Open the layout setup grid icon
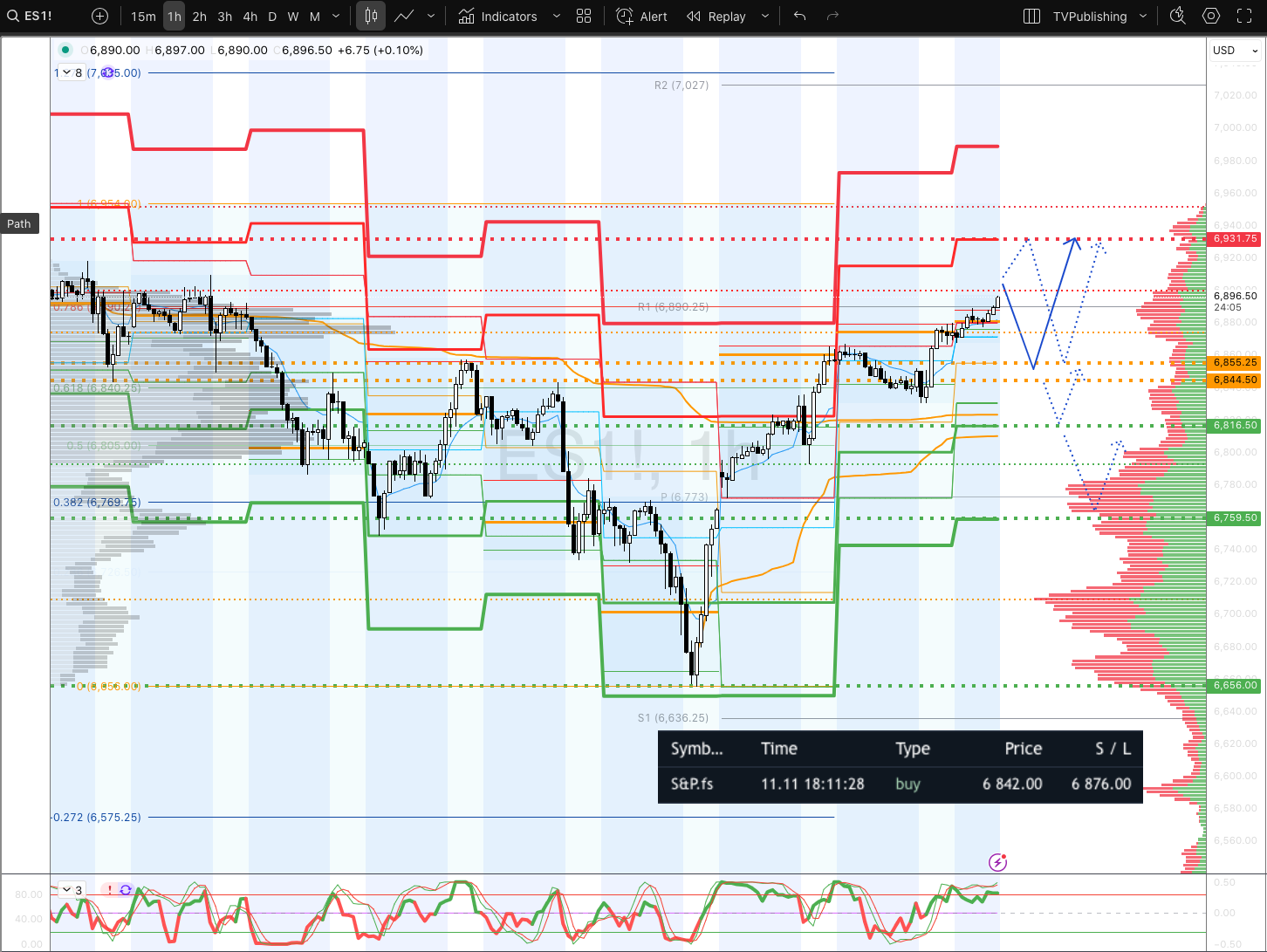The height and width of the screenshot is (952, 1267). pyautogui.click(x=584, y=17)
